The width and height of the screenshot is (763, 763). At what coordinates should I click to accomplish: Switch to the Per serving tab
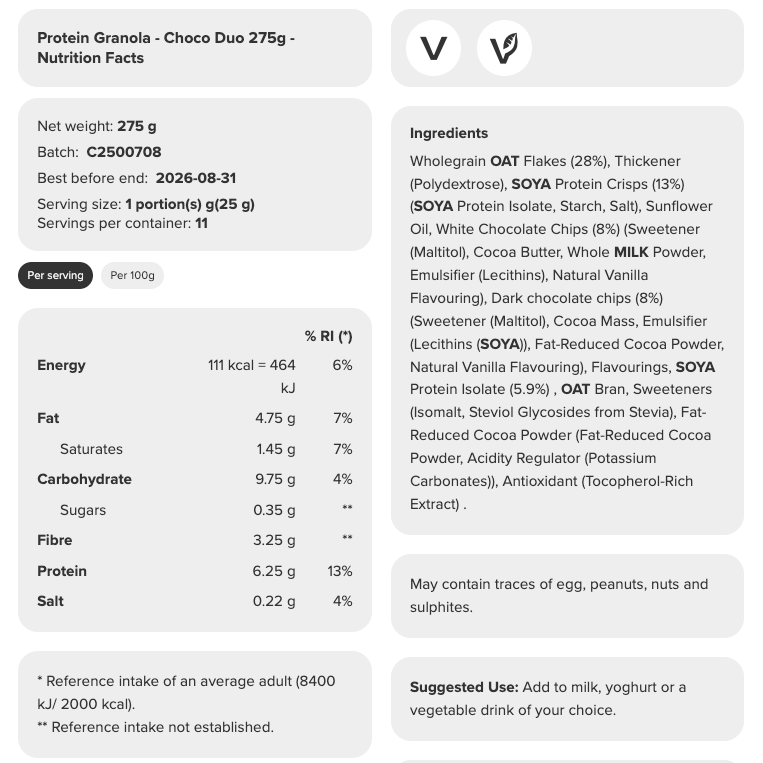click(x=55, y=275)
